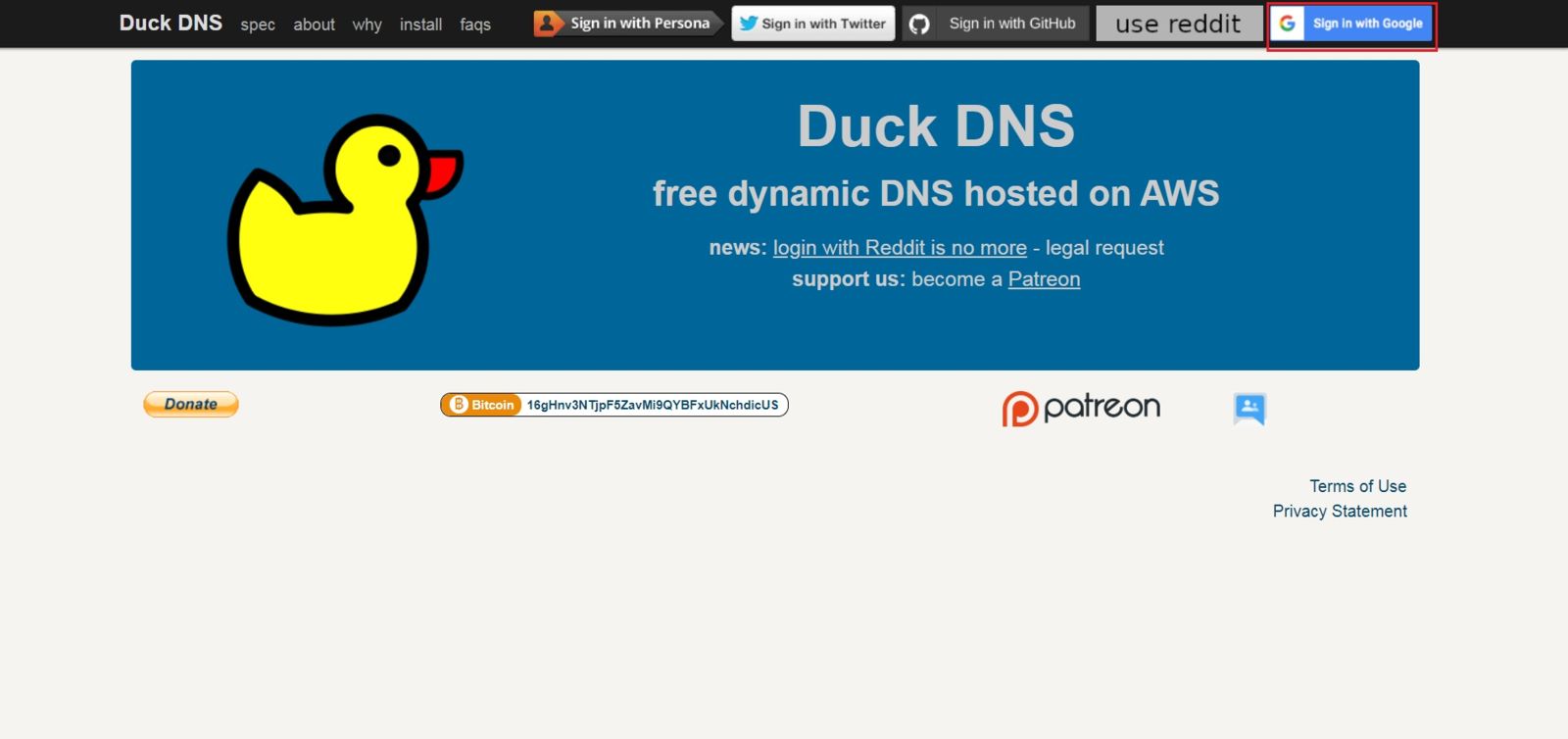This screenshot has height=739, width=1568.
Task: Click the Persona user icon
Action: 548,24
